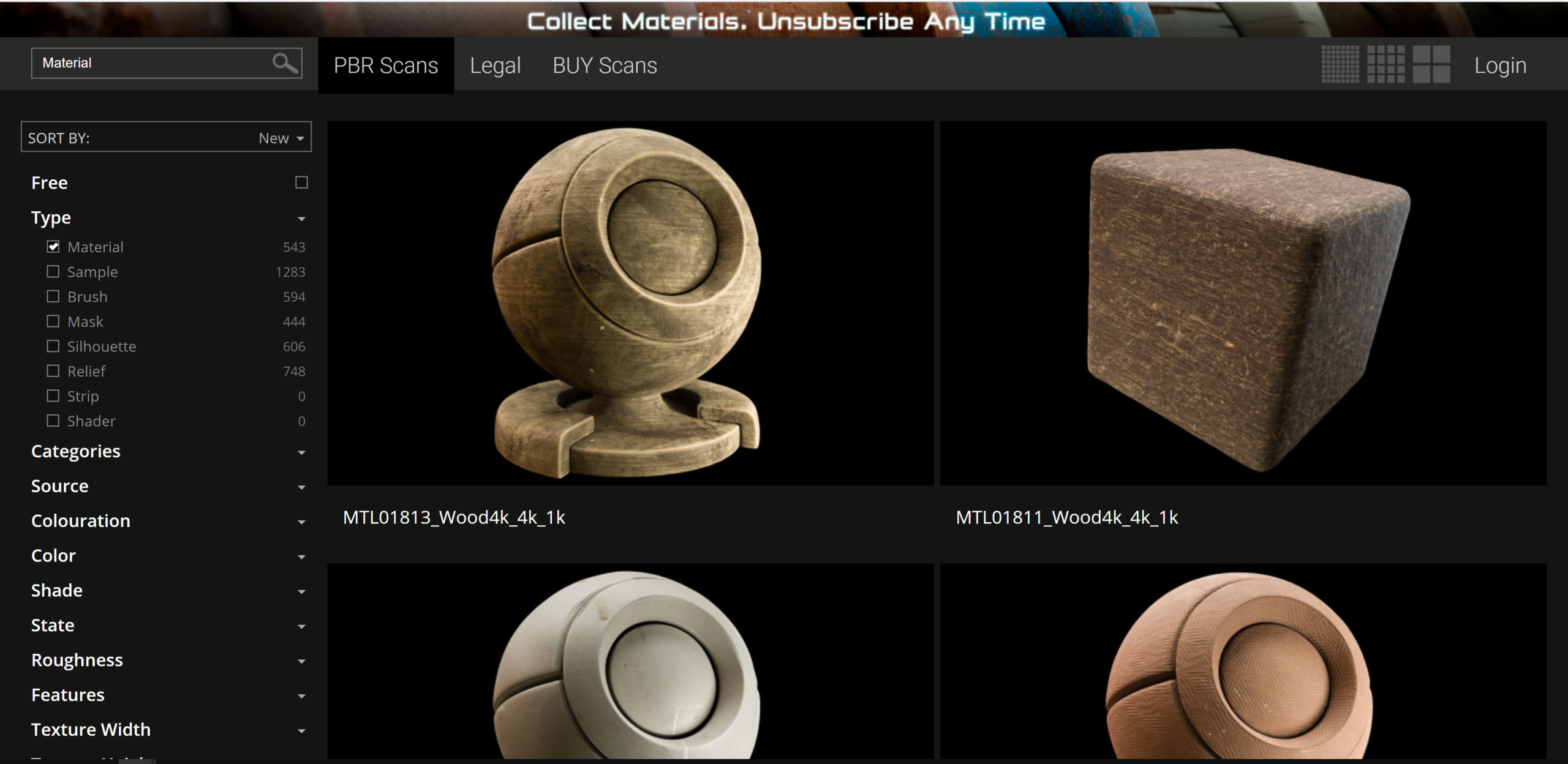The width and height of the screenshot is (1568, 764).
Task: Open the BUY Scans tab
Action: 605,66
